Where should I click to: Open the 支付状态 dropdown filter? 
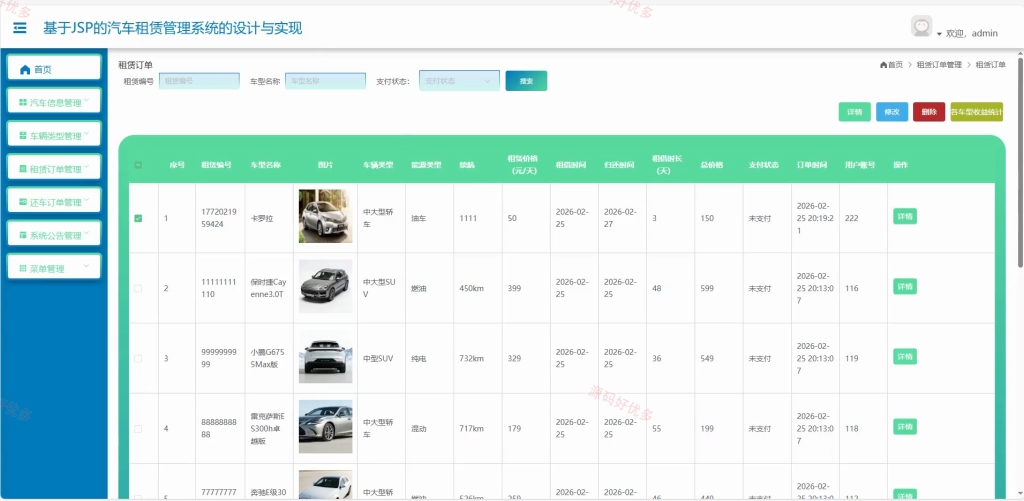coord(459,81)
